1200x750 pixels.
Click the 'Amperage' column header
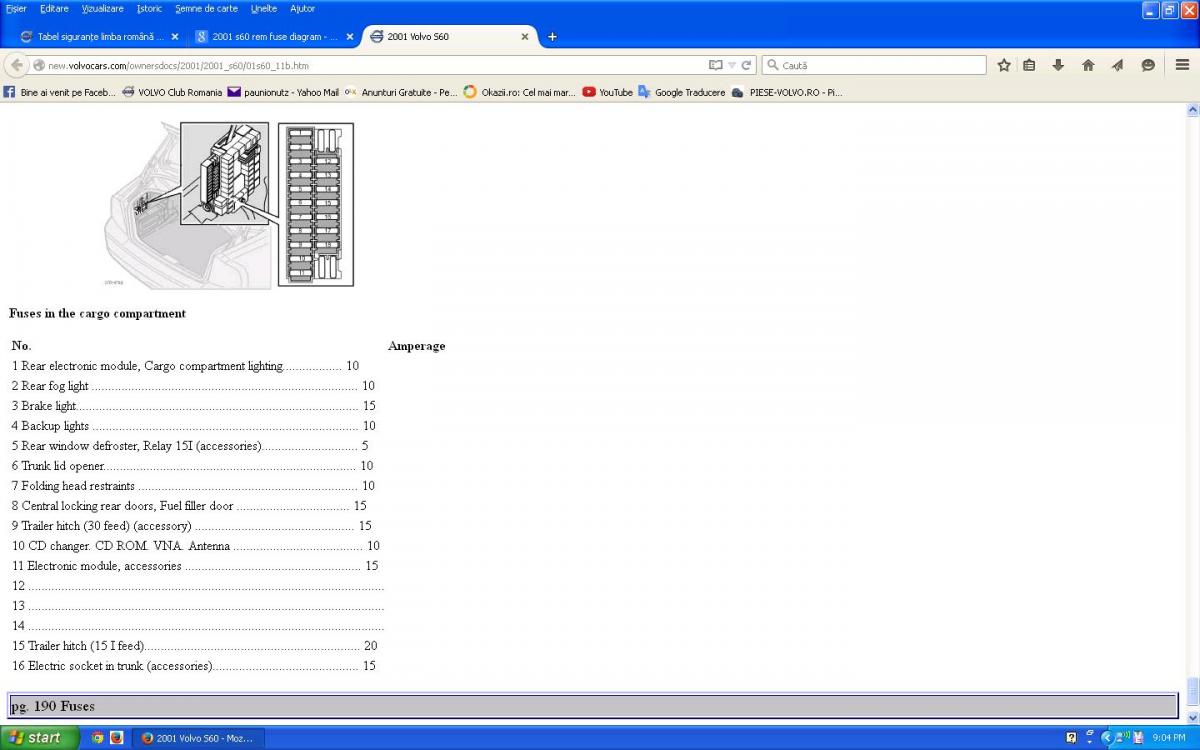[x=416, y=346]
